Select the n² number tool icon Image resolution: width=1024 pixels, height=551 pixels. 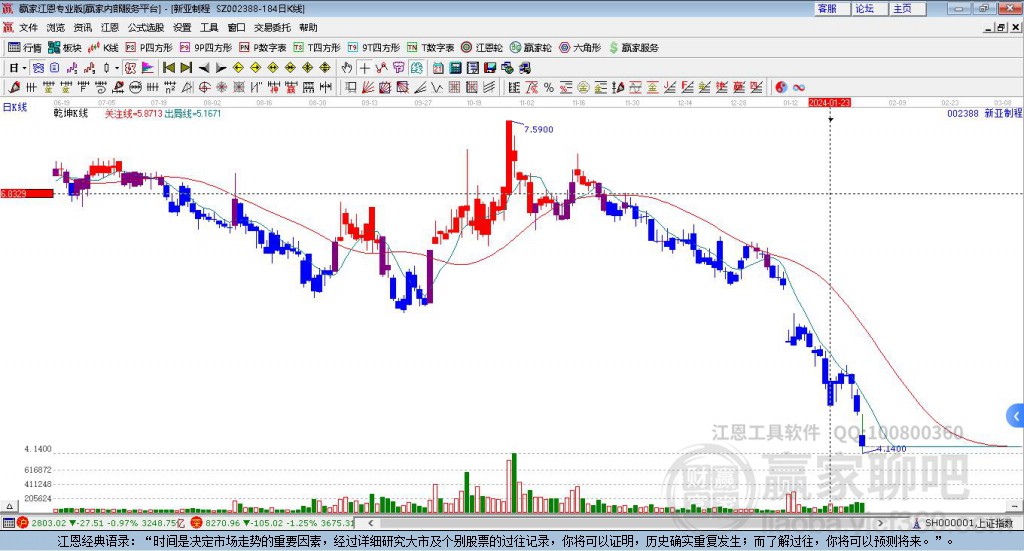[x=170, y=87]
